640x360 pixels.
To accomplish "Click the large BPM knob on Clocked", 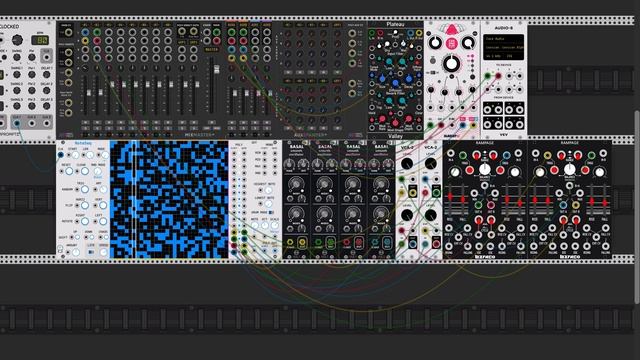I will (17, 40).
